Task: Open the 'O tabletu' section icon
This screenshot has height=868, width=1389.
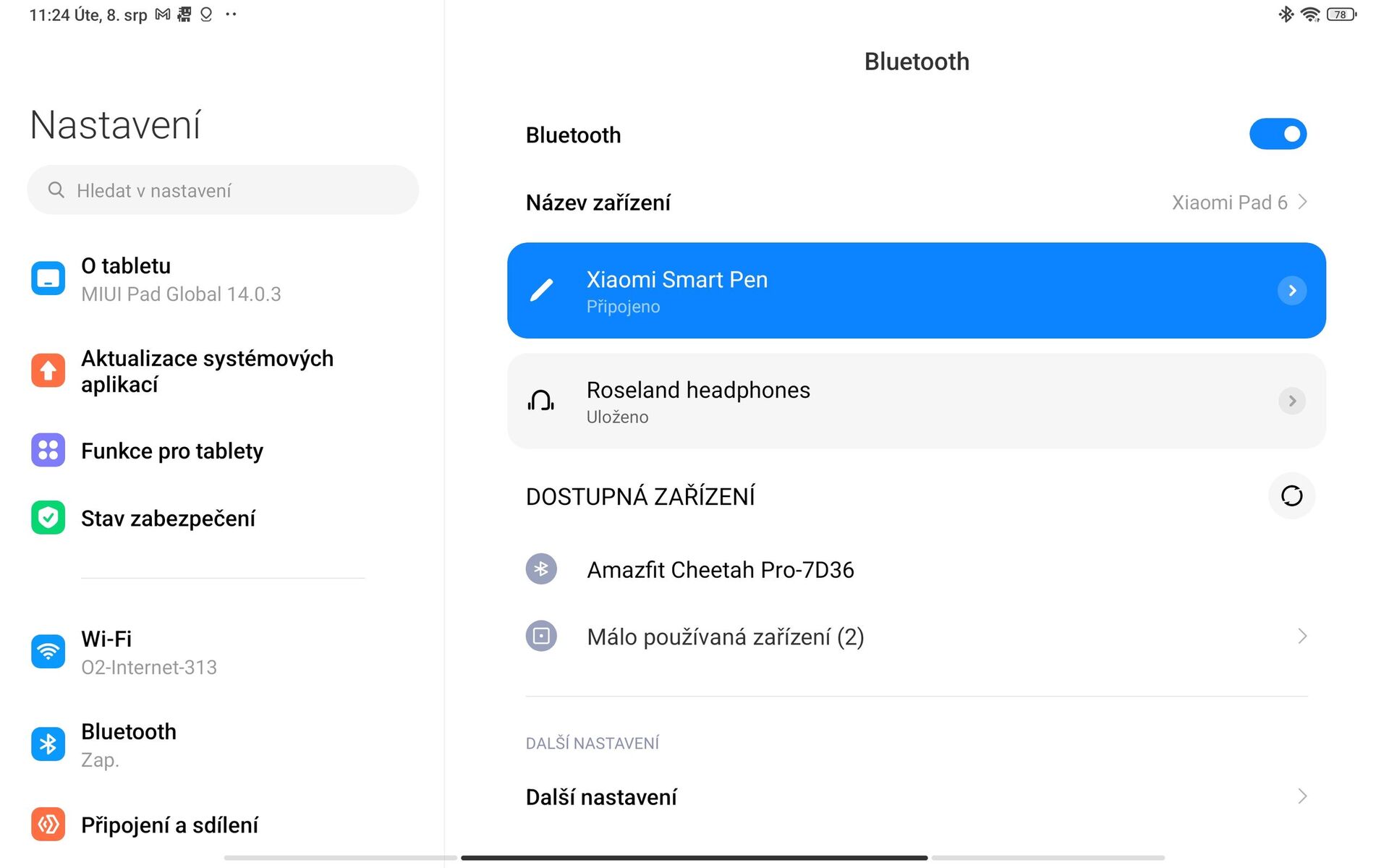Action: point(47,278)
